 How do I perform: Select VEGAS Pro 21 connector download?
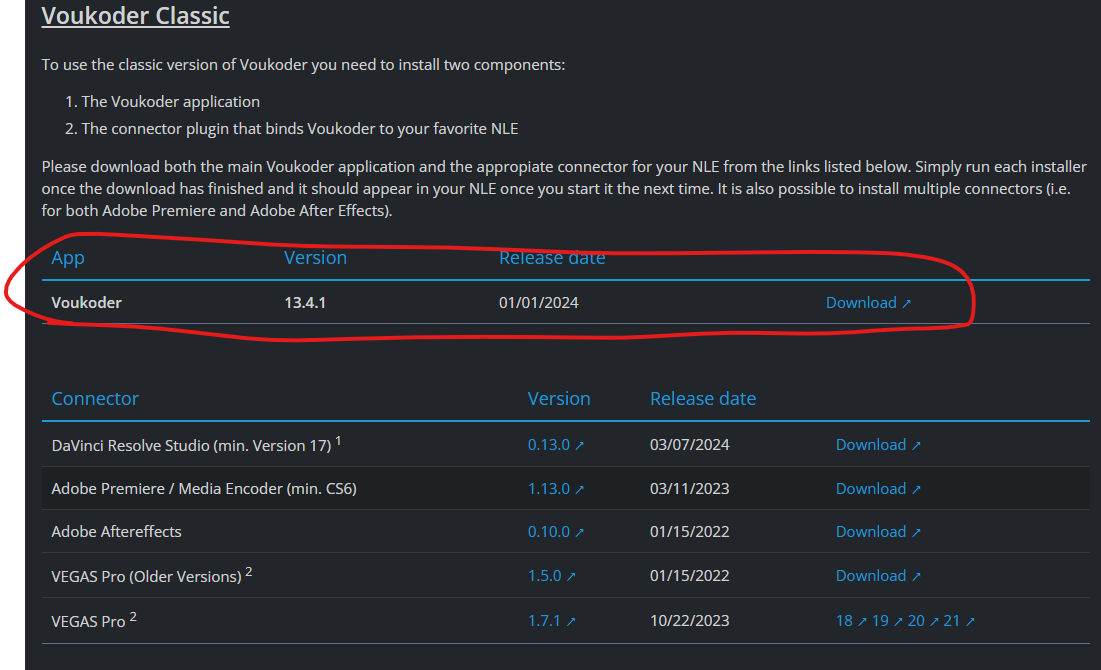pyautogui.click(x=953, y=621)
